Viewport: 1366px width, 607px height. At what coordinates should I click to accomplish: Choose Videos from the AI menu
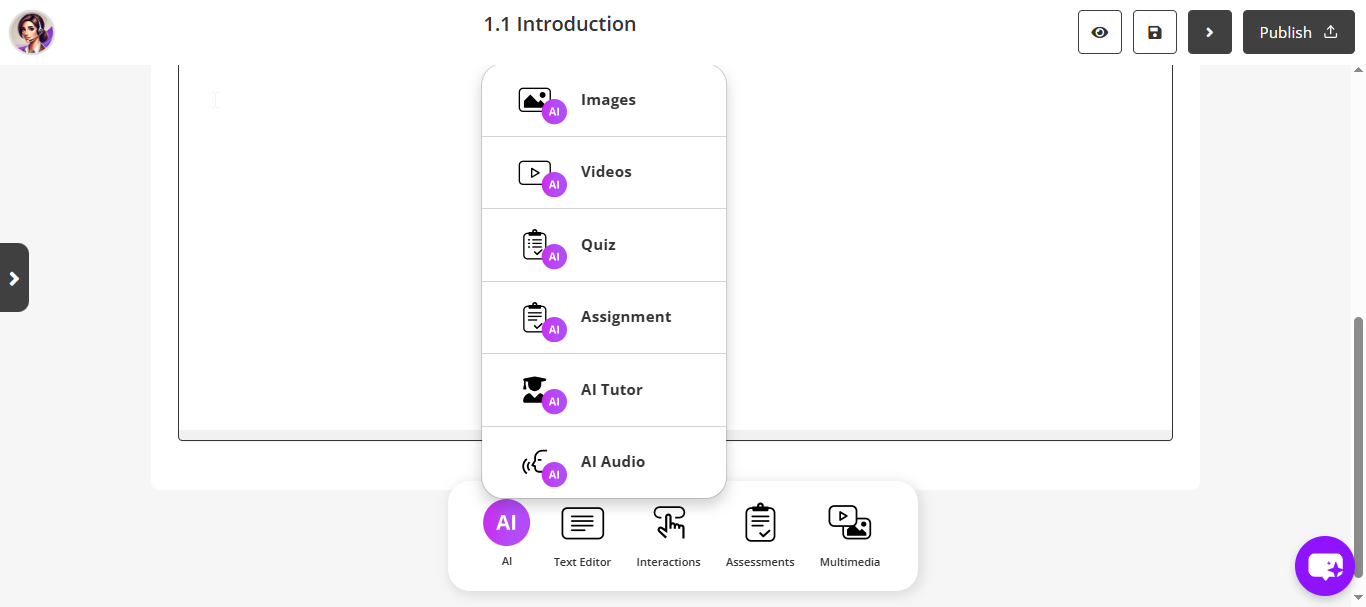[604, 171]
